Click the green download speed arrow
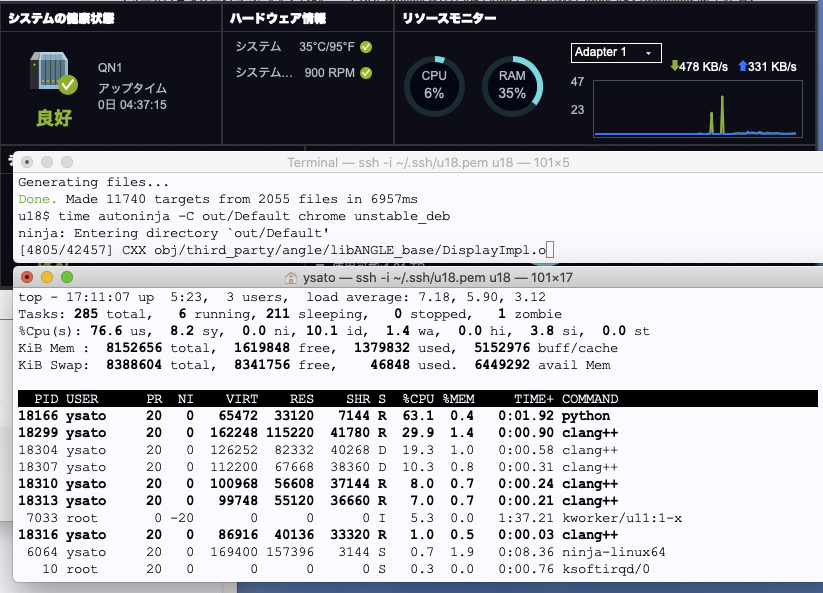The height and width of the screenshot is (593, 823). (x=673, y=66)
